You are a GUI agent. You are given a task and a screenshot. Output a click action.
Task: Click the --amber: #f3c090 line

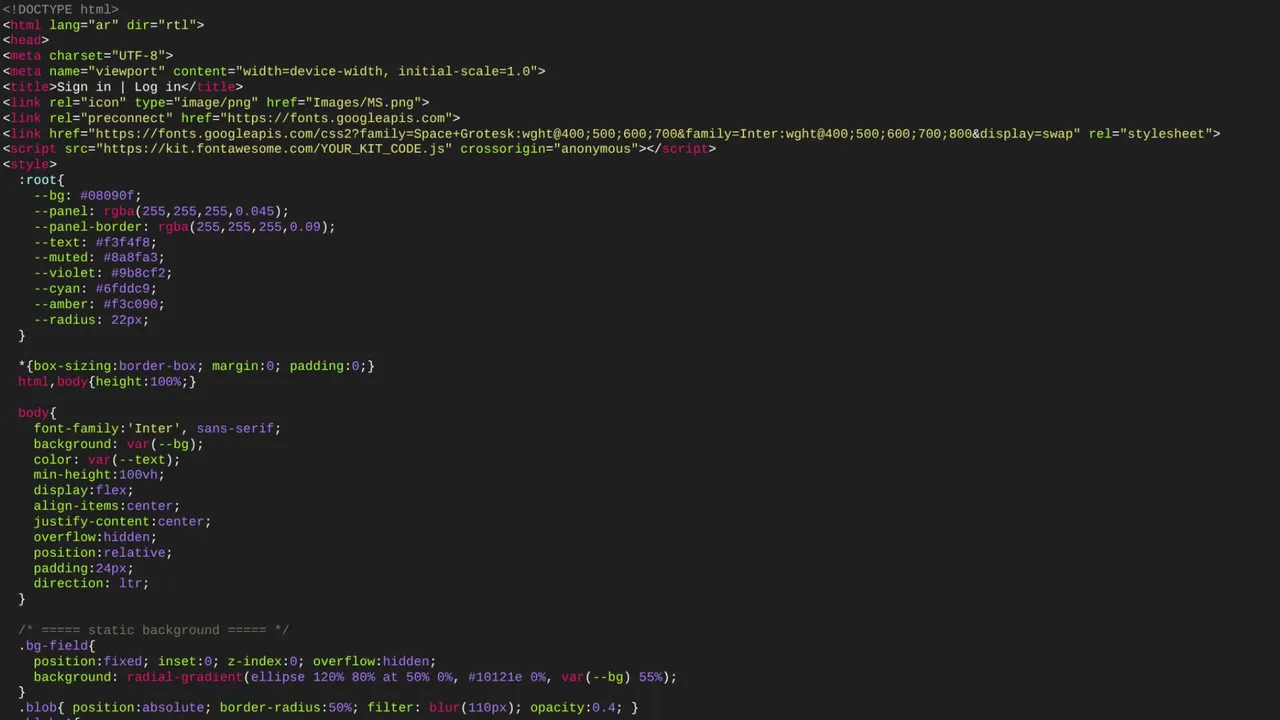[99, 304]
